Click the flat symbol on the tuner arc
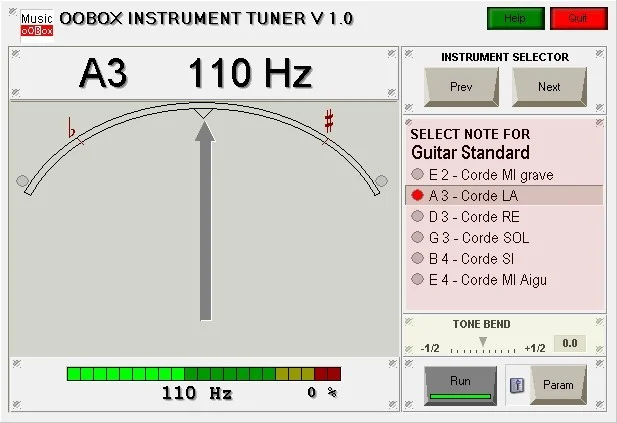Screen dimensions: 617x423 [71, 127]
